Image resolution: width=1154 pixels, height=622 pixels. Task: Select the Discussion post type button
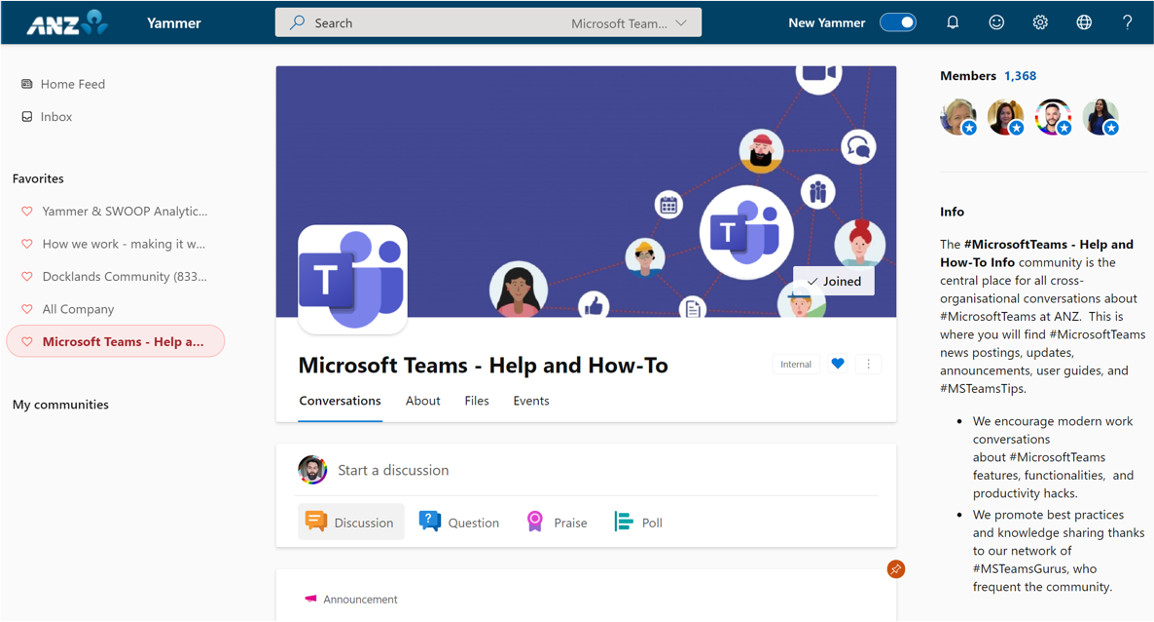tap(351, 522)
